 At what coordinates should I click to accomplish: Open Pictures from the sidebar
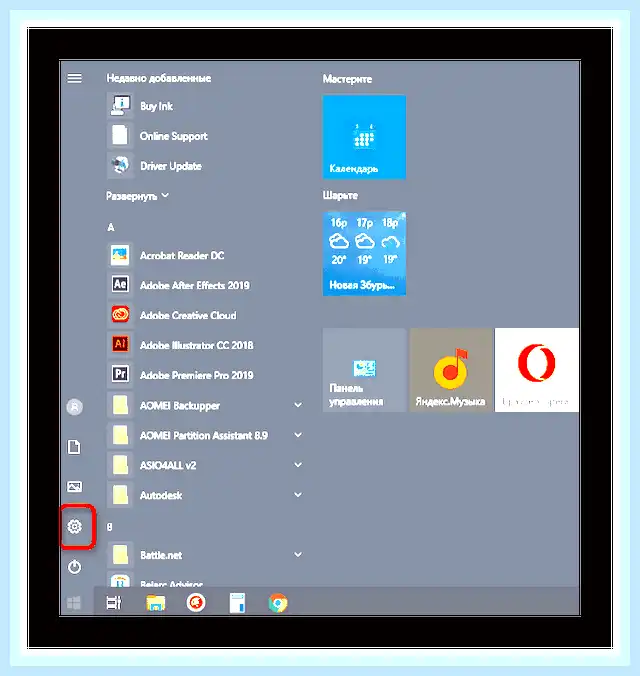(x=75, y=486)
